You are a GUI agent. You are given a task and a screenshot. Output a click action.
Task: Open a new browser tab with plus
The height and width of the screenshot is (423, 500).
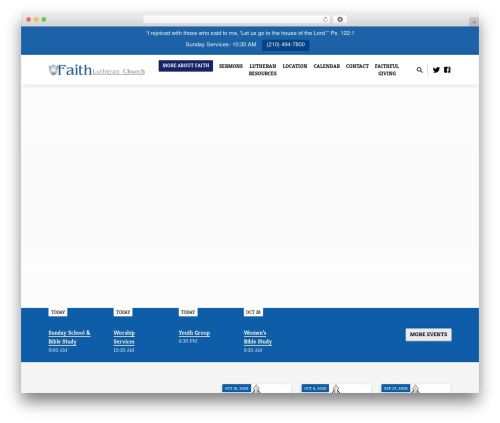tap(474, 22)
